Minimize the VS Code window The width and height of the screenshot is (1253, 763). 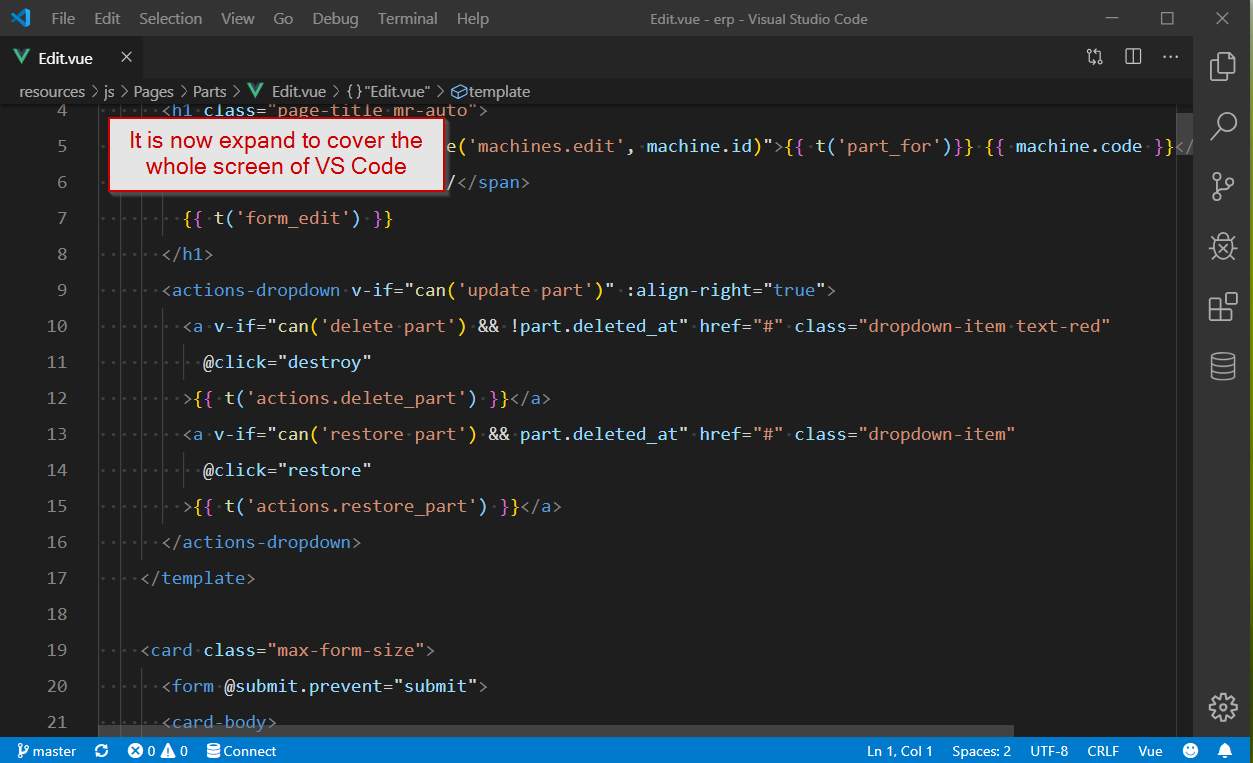click(x=1113, y=18)
